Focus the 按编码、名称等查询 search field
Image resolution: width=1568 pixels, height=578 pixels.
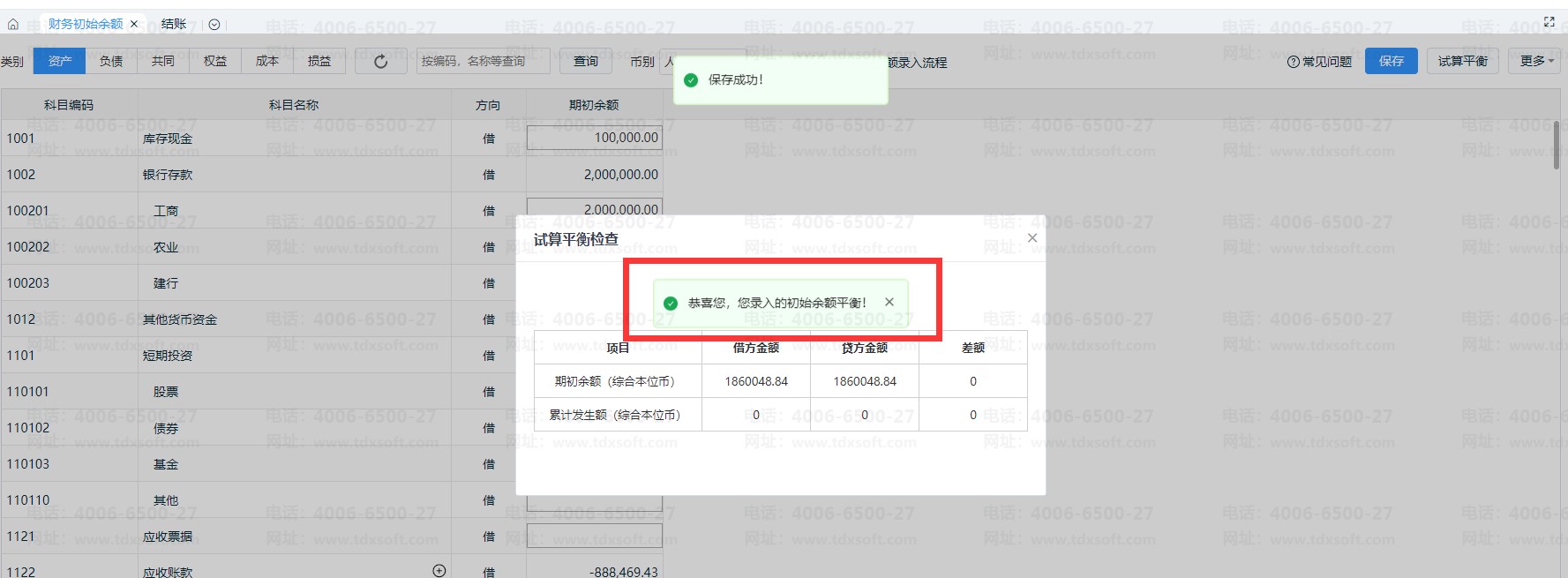pyautogui.click(x=483, y=61)
